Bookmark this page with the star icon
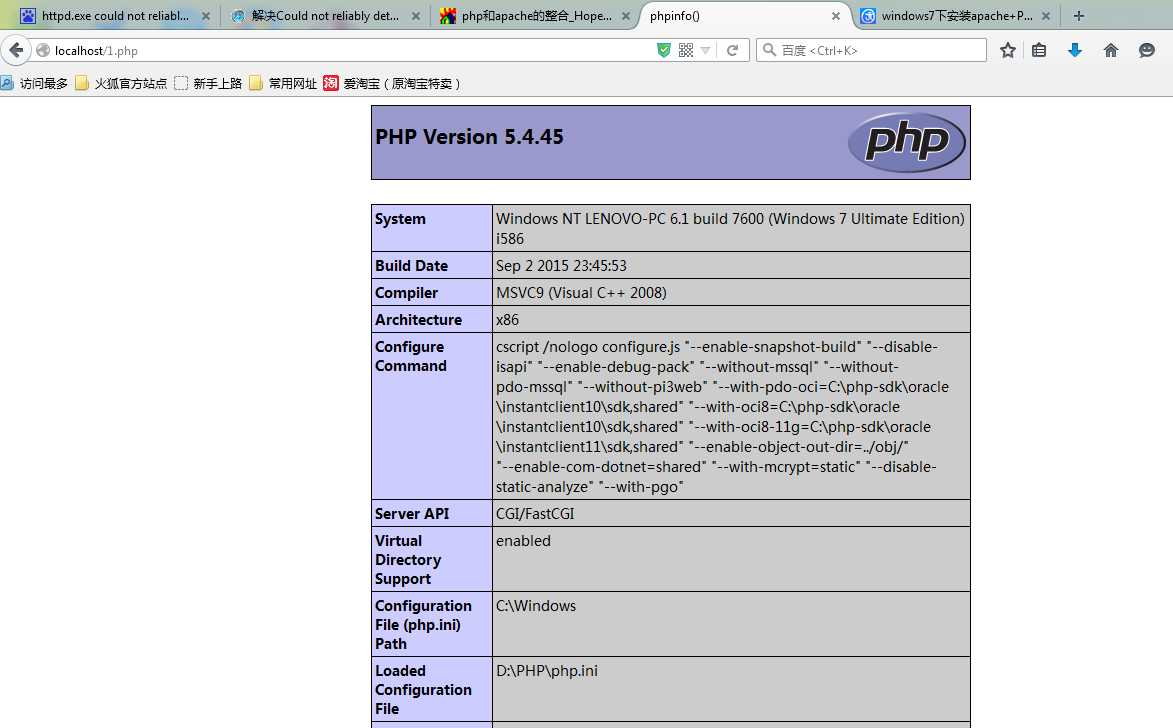The width and height of the screenshot is (1173, 728). click(x=1008, y=50)
